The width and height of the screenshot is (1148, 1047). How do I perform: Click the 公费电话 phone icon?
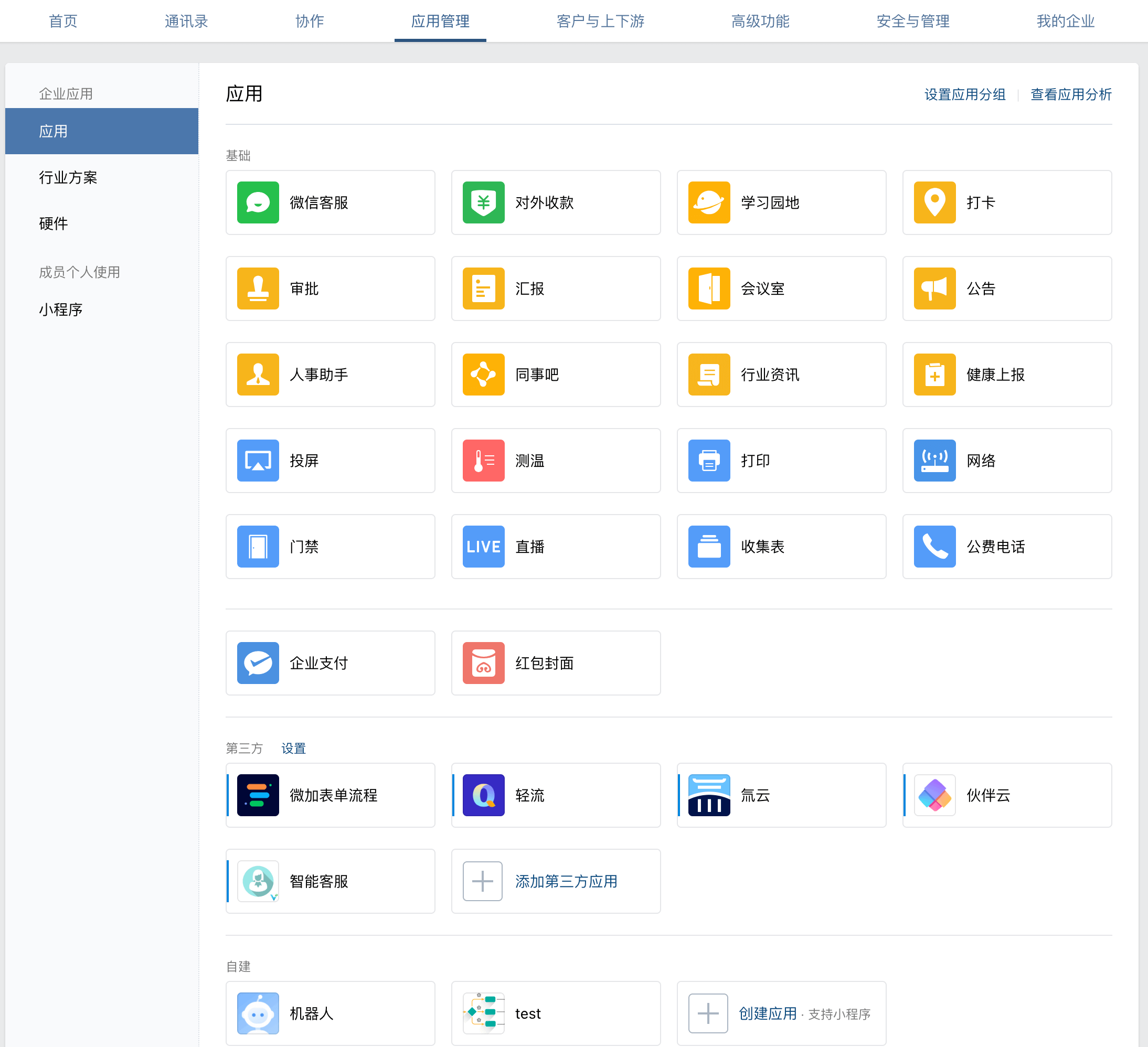[934, 547]
